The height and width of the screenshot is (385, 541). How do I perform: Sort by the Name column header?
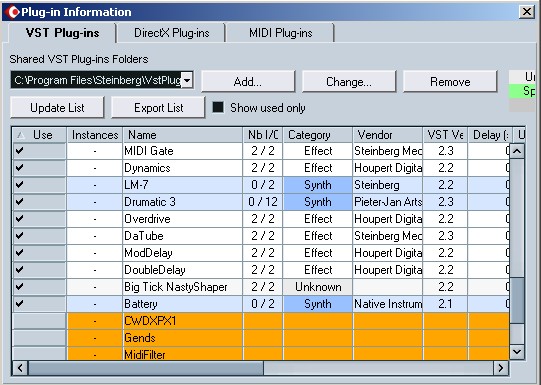[183, 135]
